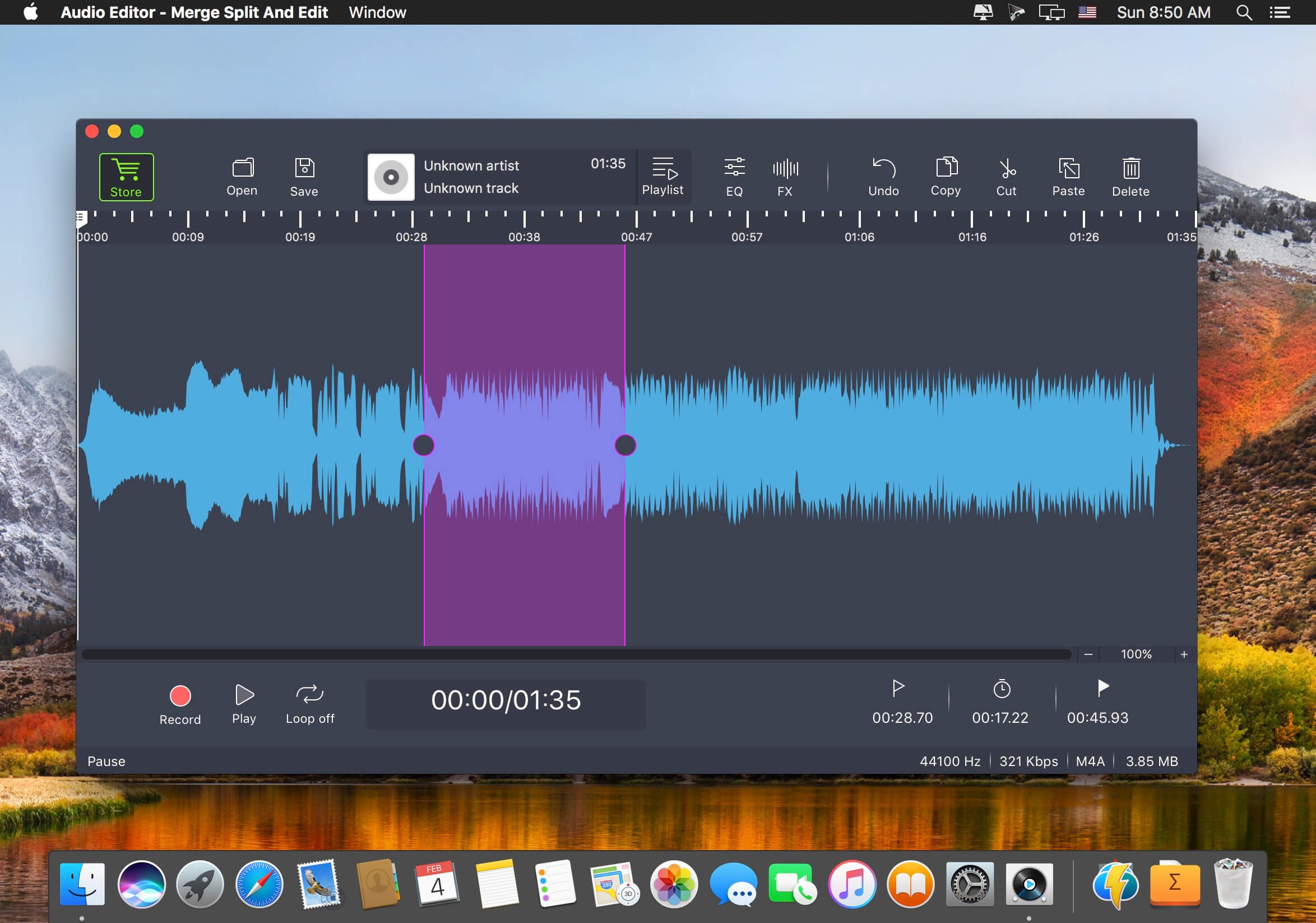
Task: Click the right selection marker at 00:45.93
Action: point(624,445)
